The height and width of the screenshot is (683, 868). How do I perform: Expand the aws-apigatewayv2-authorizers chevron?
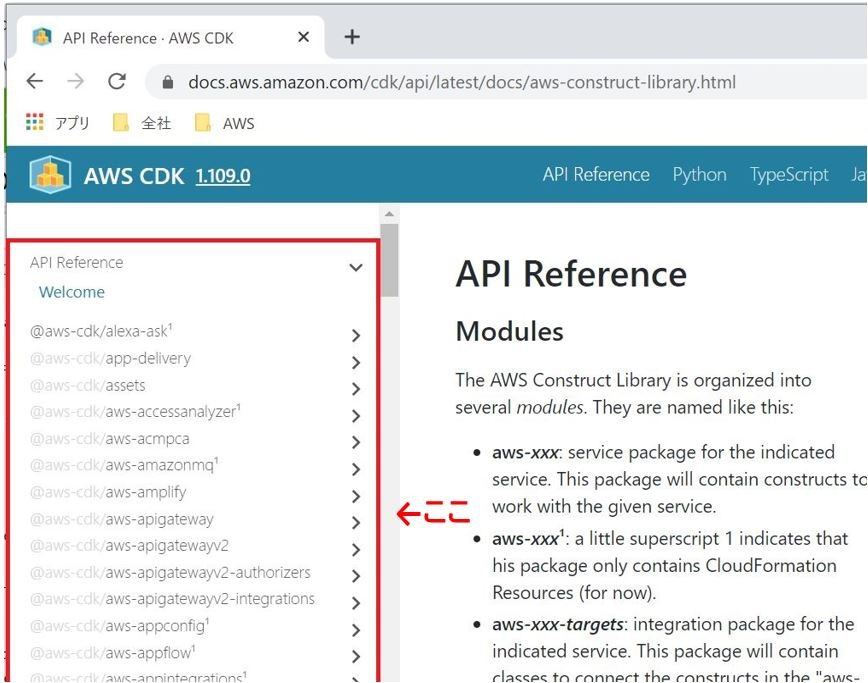356,576
